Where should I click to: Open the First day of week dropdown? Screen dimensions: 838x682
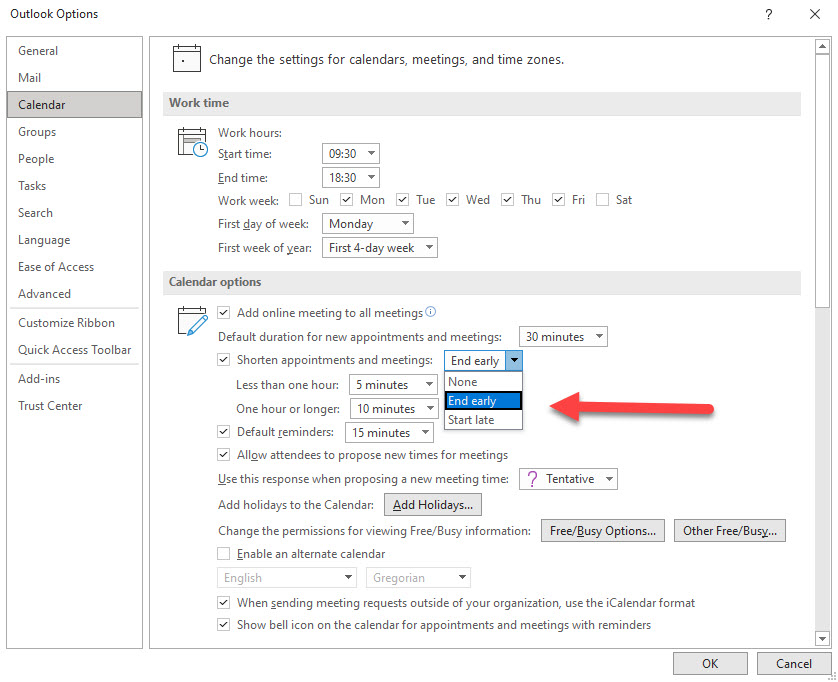(x=368, y=223)
